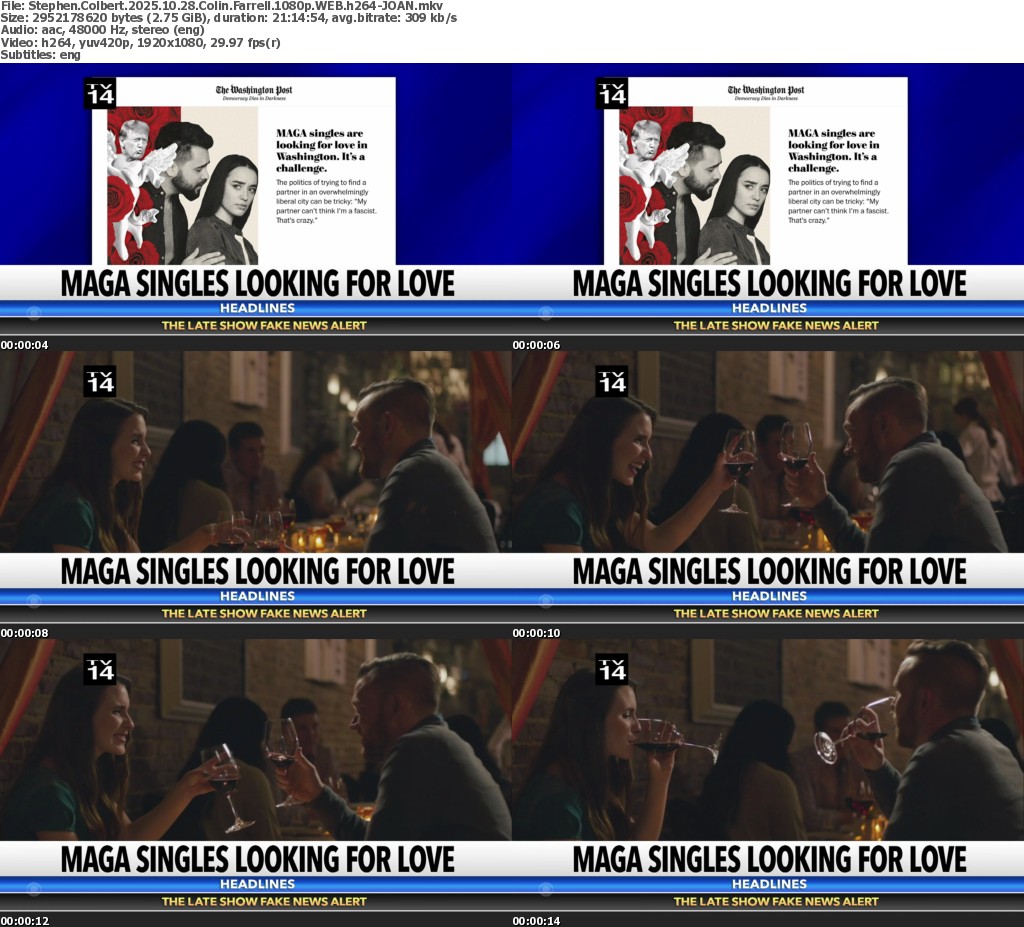Click the 'MAGA SINGLES LOOKING FOR LOVE' banner at 00:00:08
1024x927 pixels.
256,571
